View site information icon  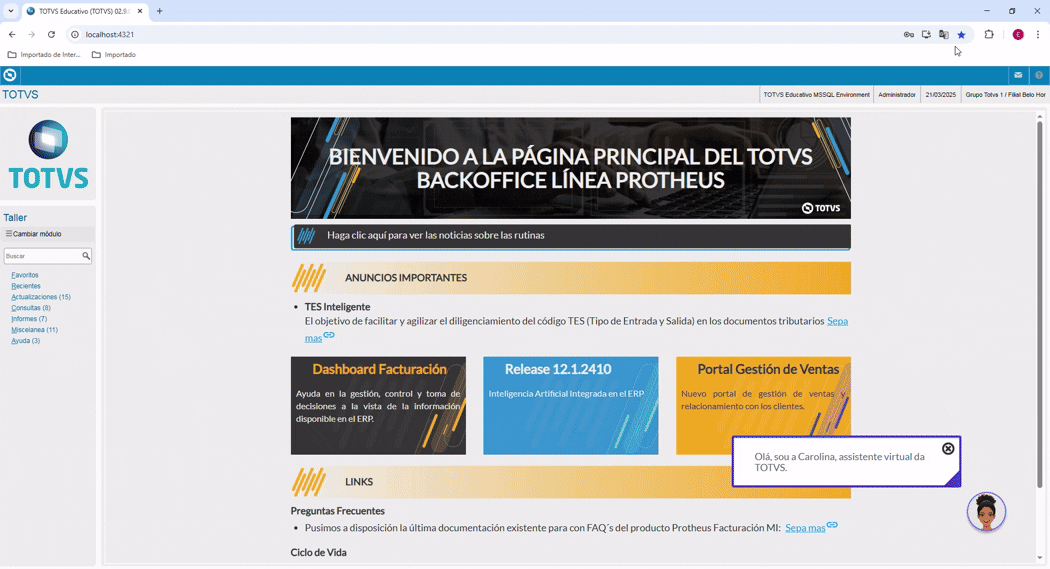75,35
